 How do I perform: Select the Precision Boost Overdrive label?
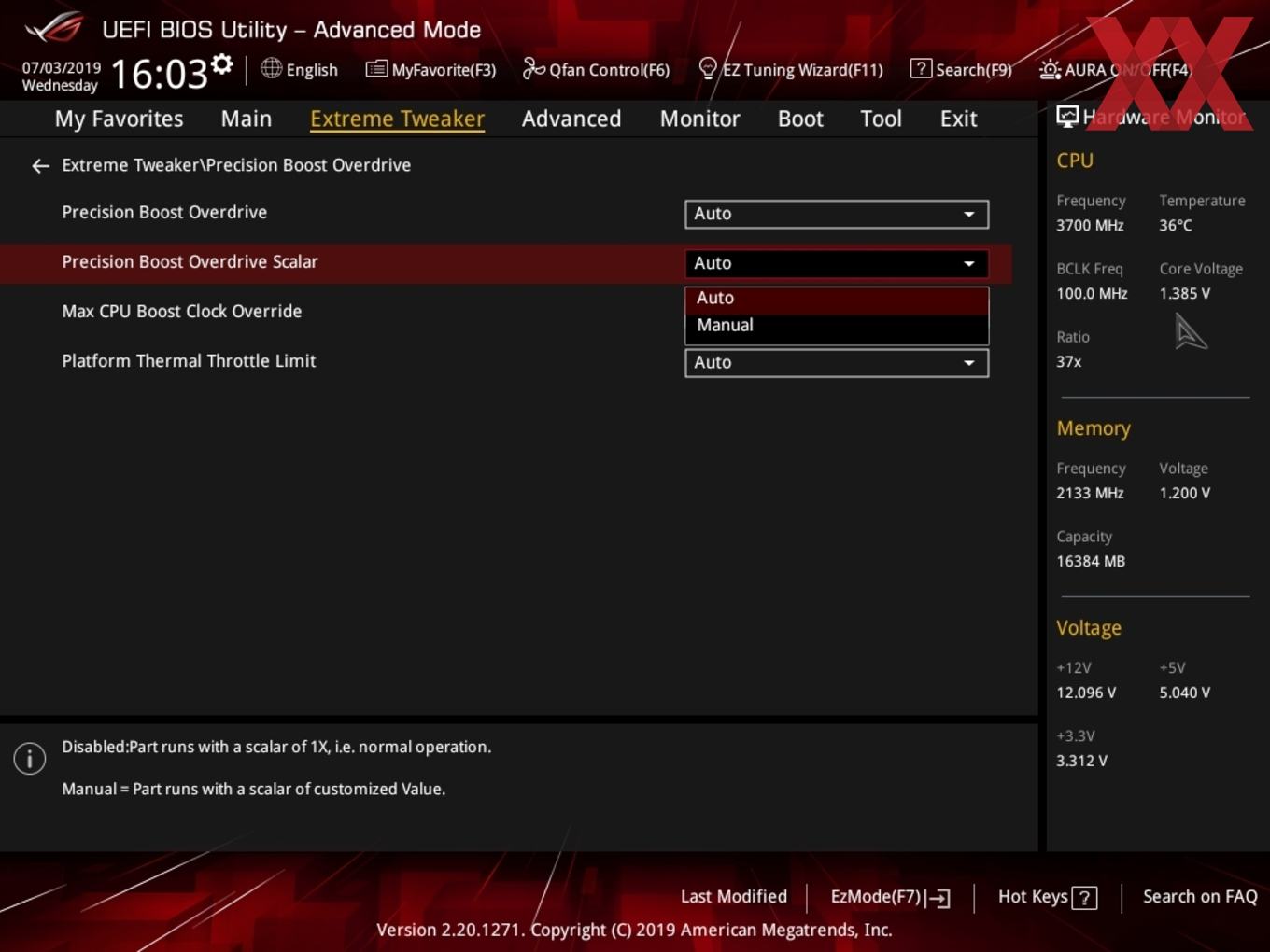(164, 213)
